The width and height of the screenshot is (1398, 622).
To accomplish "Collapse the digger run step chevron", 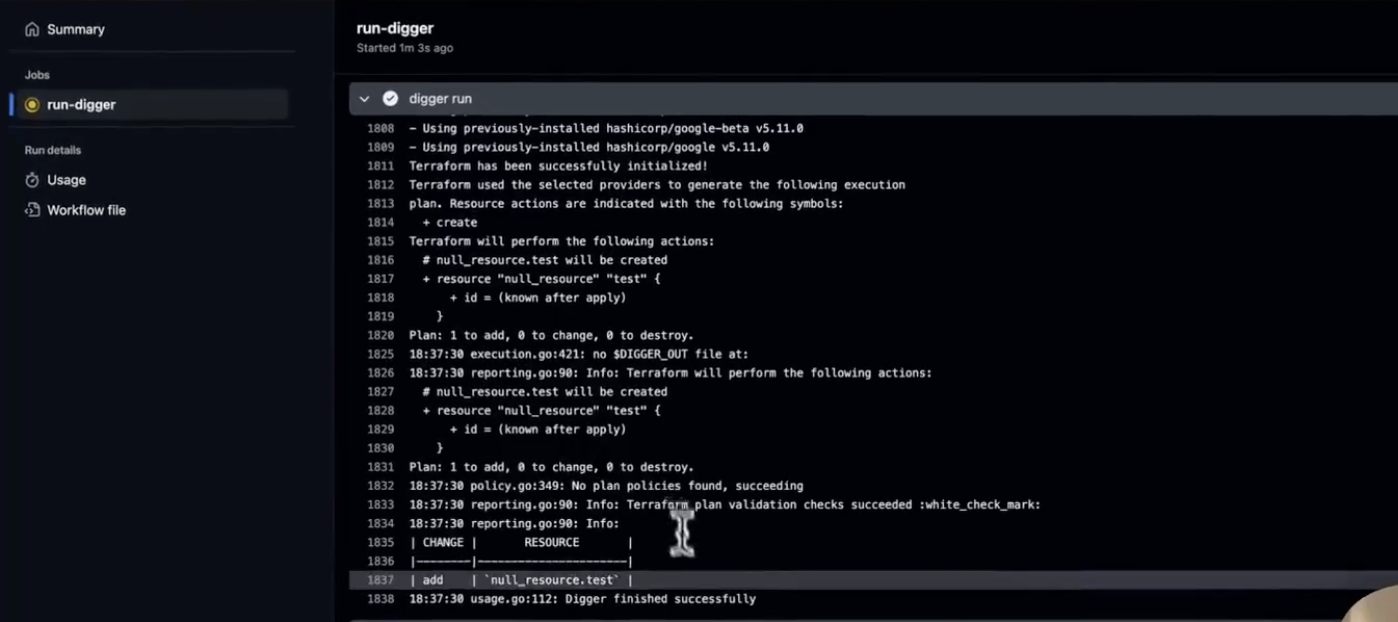I will (x=364, y=99).
